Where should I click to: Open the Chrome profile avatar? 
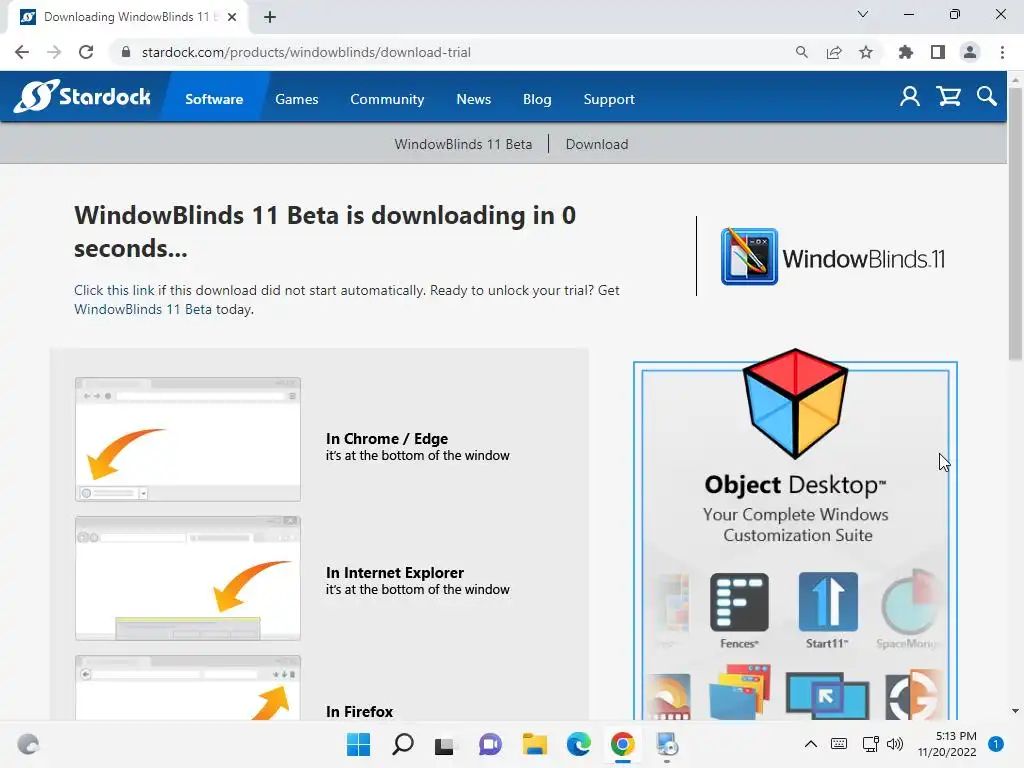970,52
